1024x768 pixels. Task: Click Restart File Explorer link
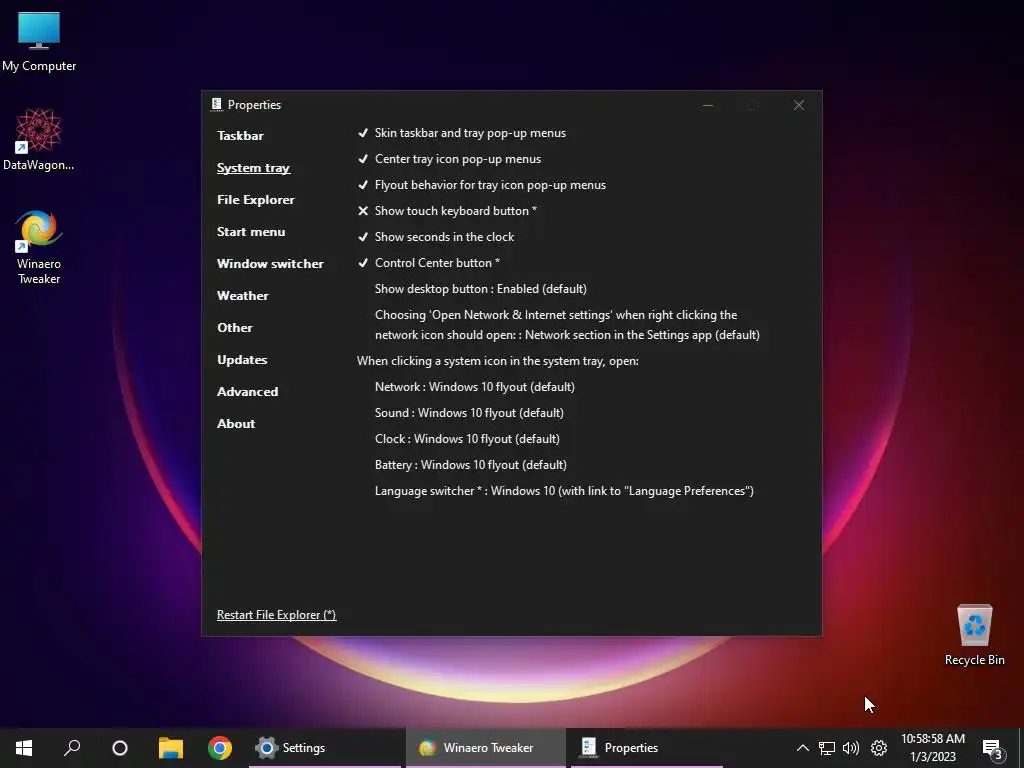point(276,615)
